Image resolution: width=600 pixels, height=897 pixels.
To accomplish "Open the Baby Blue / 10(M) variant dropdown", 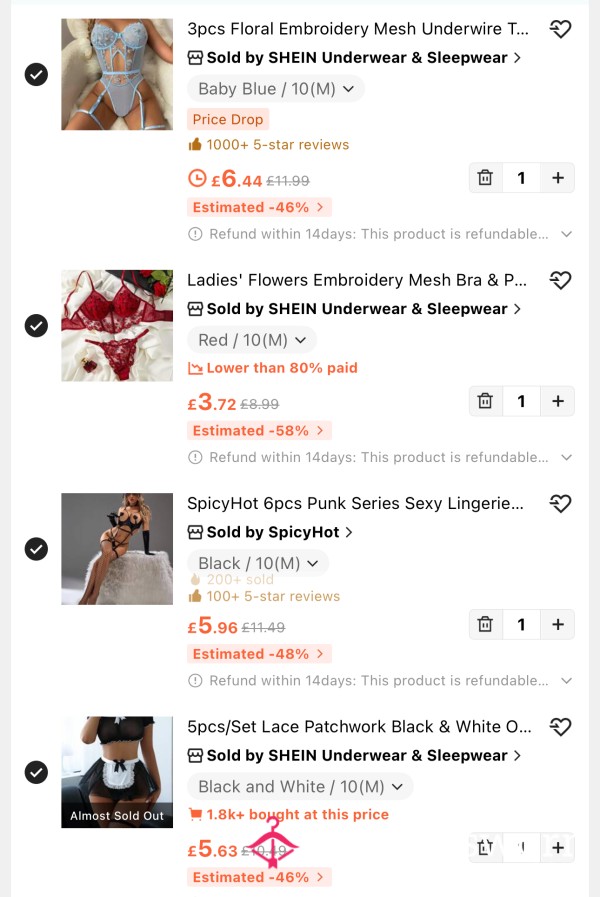I will tap(276, 89).
